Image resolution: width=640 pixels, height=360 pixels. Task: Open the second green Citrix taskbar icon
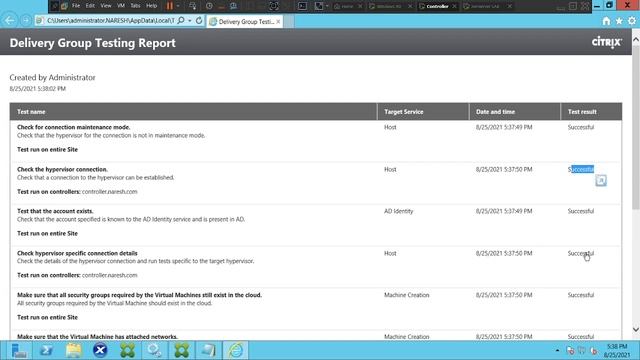click(181, 350)
